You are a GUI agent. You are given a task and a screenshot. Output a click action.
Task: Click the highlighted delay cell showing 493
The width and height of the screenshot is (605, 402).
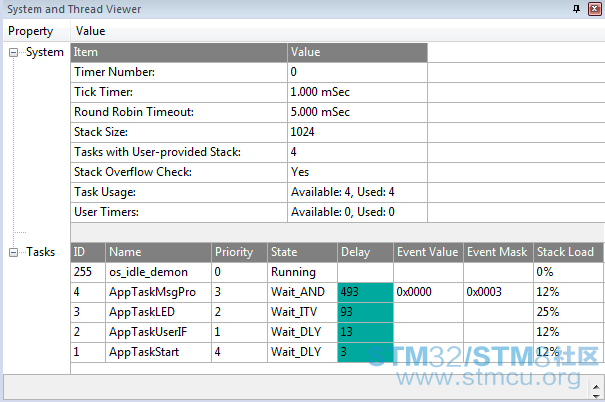[x=365, y=292]
